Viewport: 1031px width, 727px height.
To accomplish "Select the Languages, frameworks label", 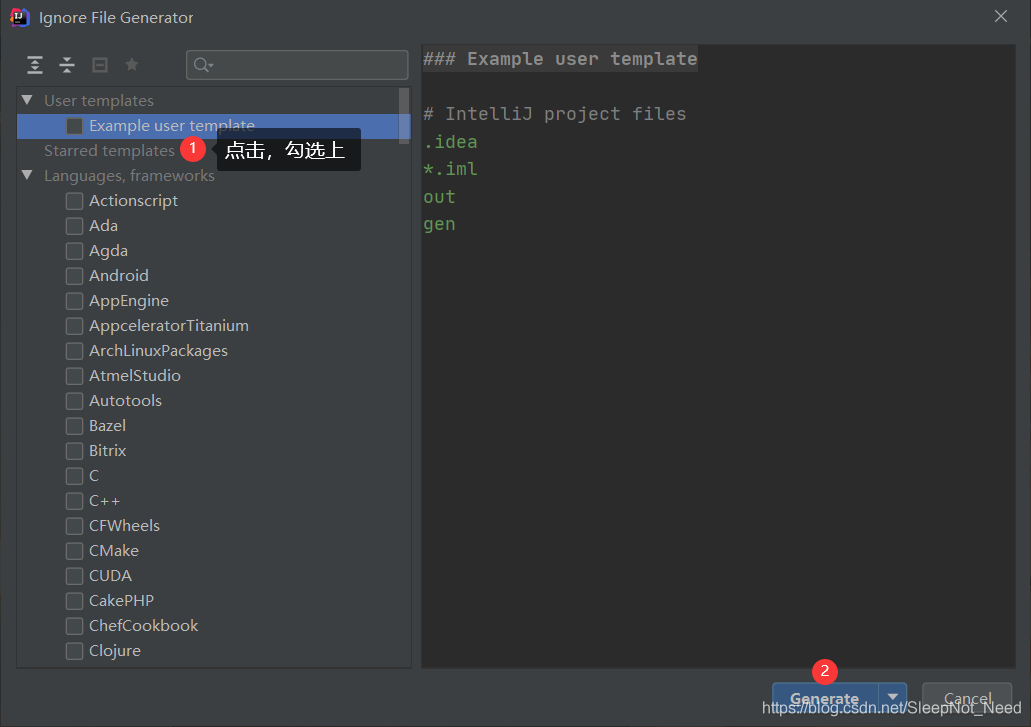I will [x=130, y=176].
